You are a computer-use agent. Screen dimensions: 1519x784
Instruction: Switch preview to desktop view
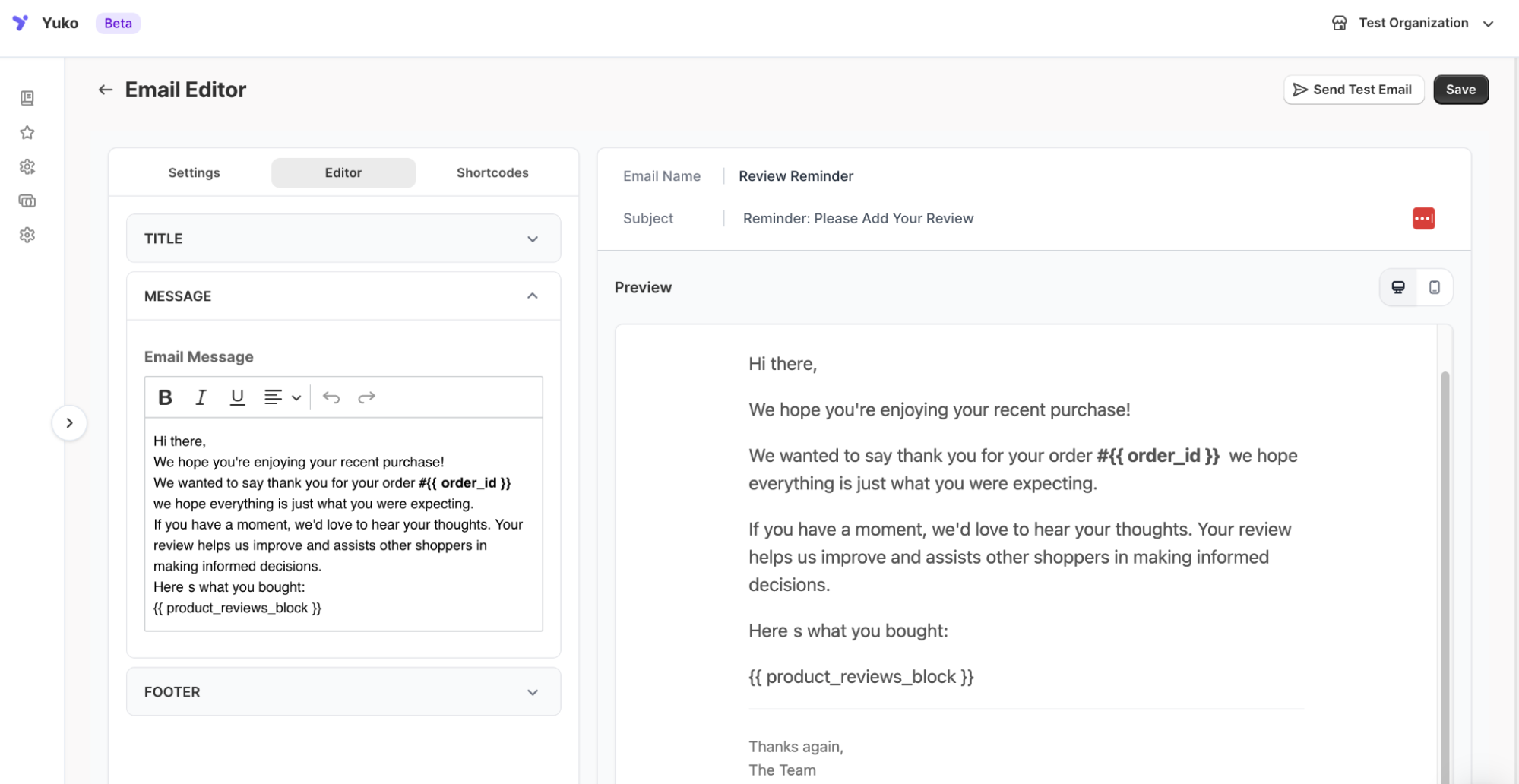click(x=1398, y=287)
